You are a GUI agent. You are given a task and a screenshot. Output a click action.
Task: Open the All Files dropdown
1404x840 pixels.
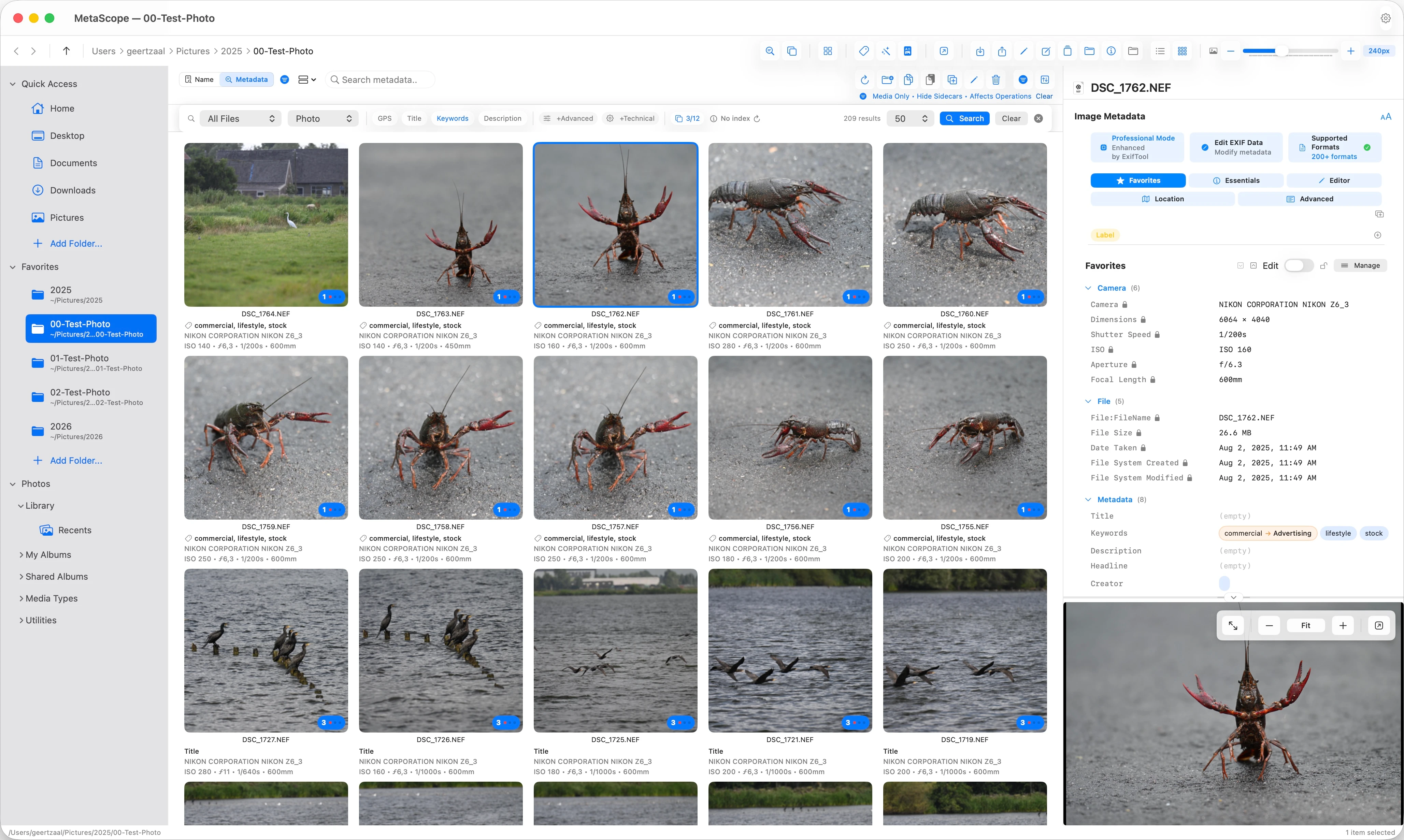coord(241,118)
